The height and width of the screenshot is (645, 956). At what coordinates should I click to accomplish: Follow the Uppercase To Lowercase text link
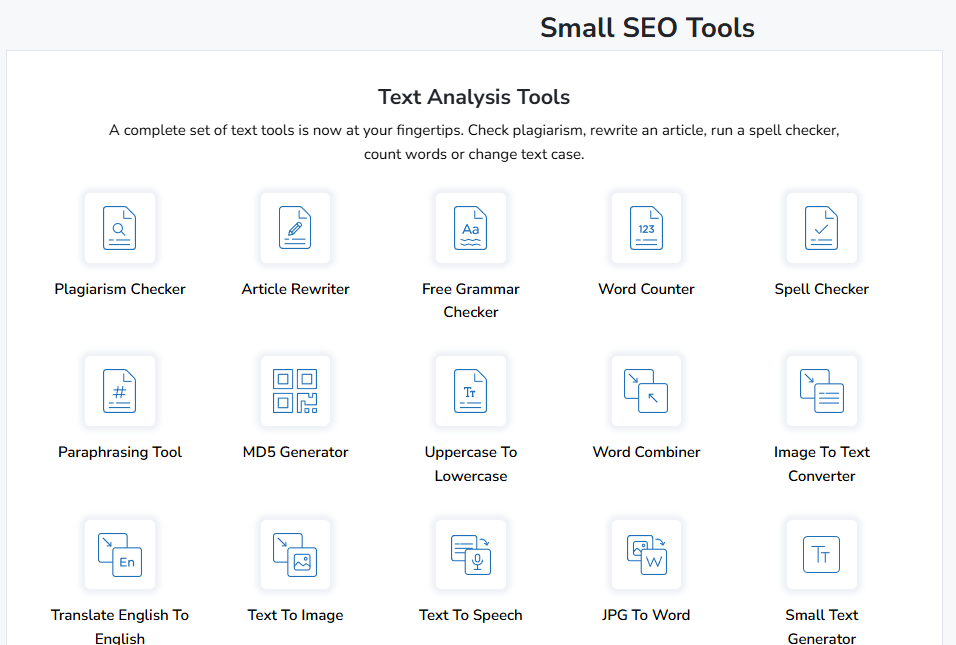[x=471, y=464]
